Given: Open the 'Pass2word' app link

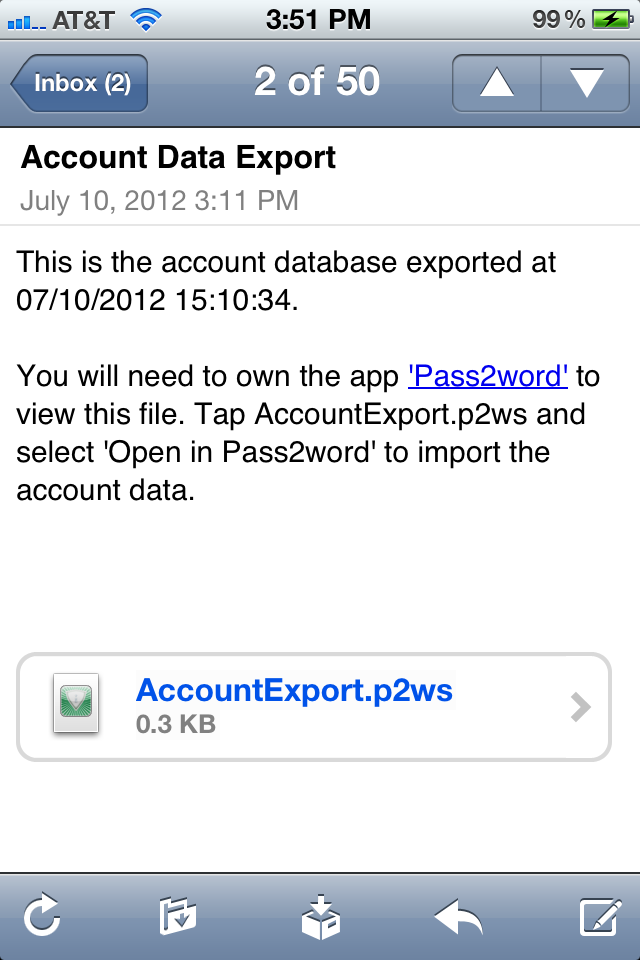Looking at the screenshot, I should tap(489, 376).
